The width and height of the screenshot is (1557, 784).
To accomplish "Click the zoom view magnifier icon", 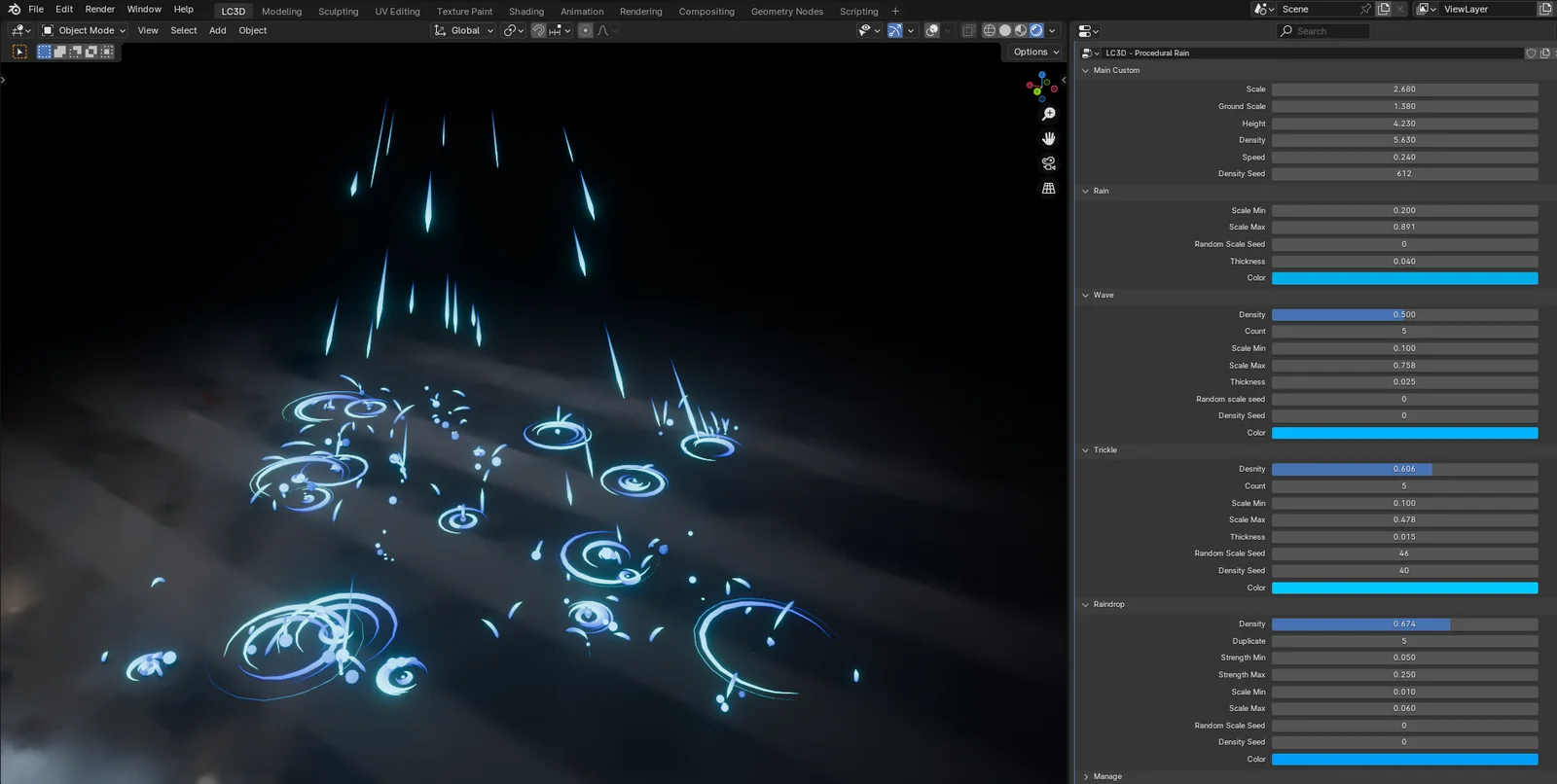I will [1048, 115].
